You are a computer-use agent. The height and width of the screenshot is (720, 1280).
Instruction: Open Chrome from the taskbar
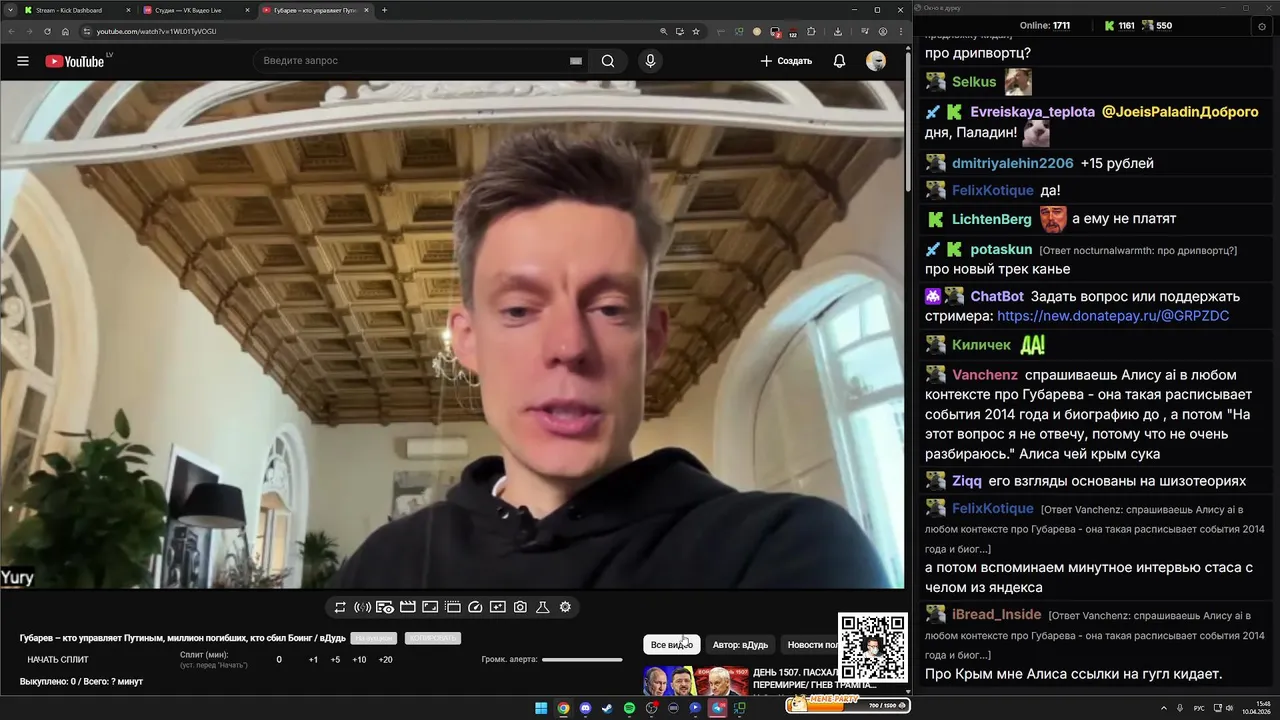[563, 708]
